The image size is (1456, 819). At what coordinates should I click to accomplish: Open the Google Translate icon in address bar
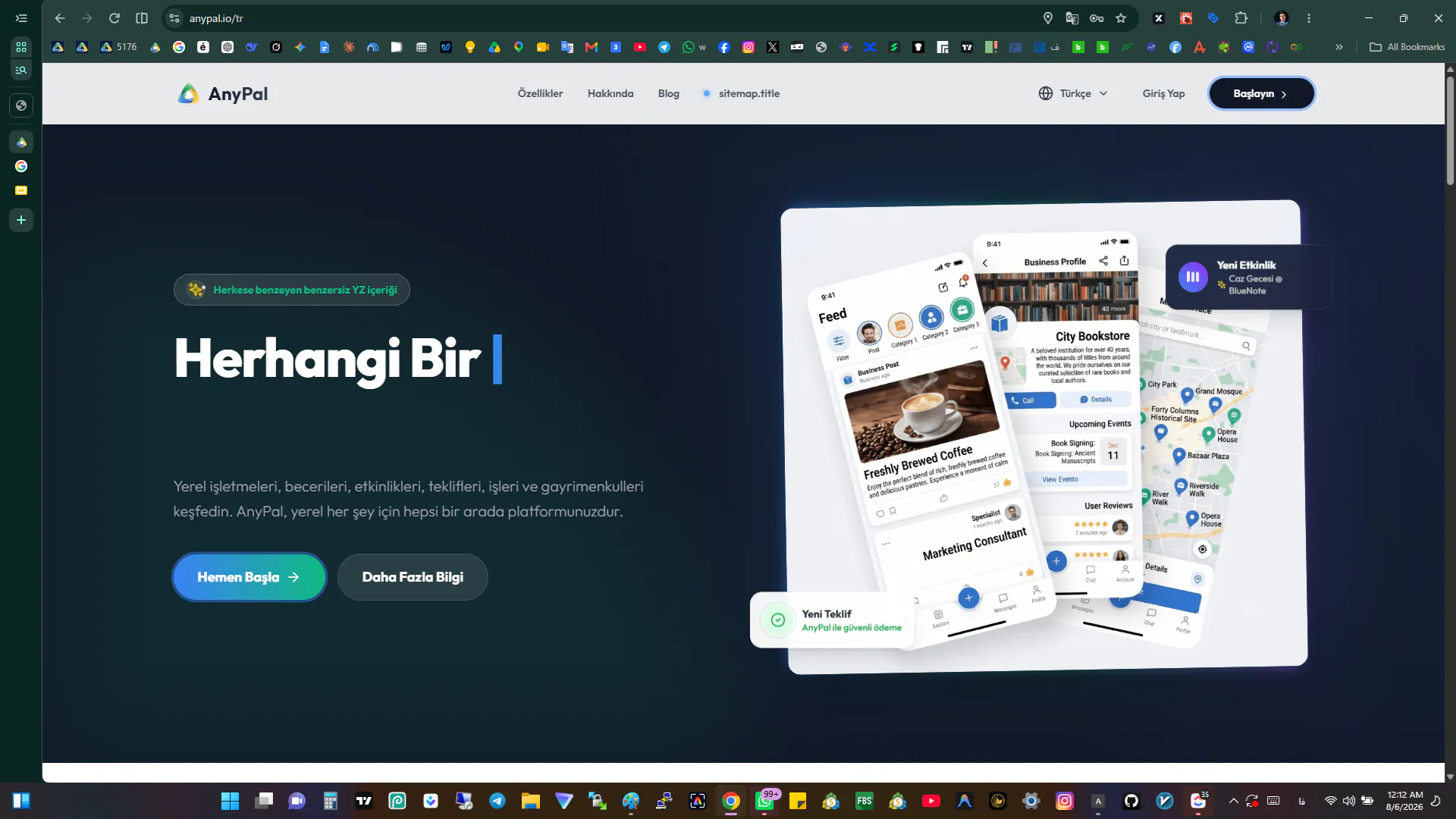1072,18
